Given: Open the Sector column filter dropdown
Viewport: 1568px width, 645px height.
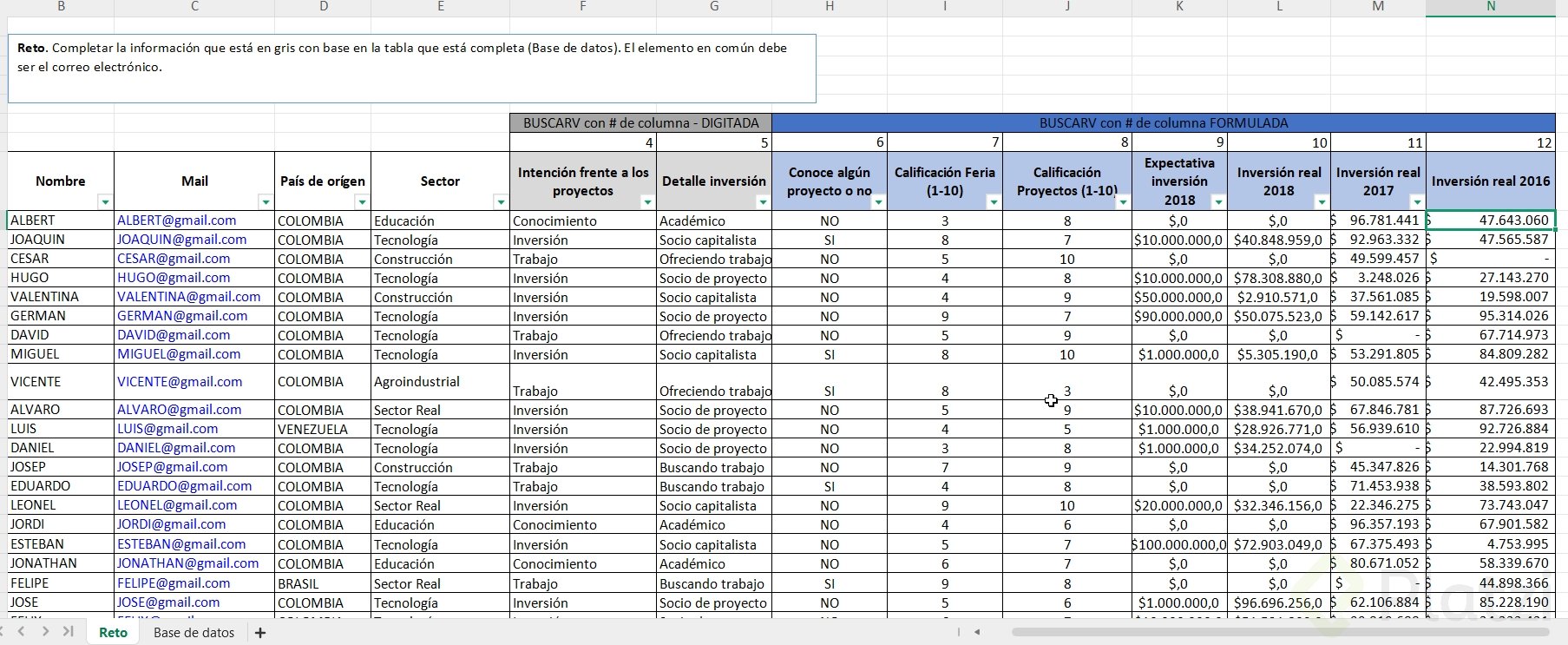Looking at the screenshot, I should pos(501,201).
